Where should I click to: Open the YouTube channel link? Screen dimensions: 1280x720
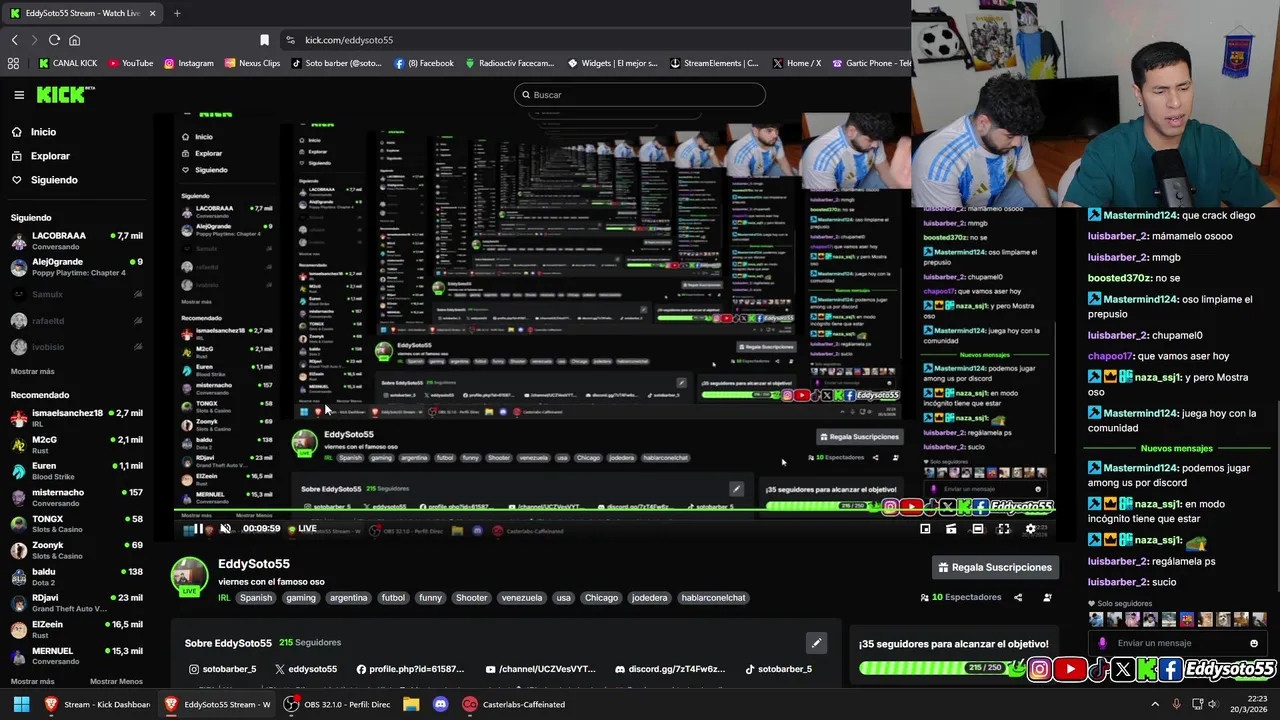pyautogui.click(x=540, y=669)
